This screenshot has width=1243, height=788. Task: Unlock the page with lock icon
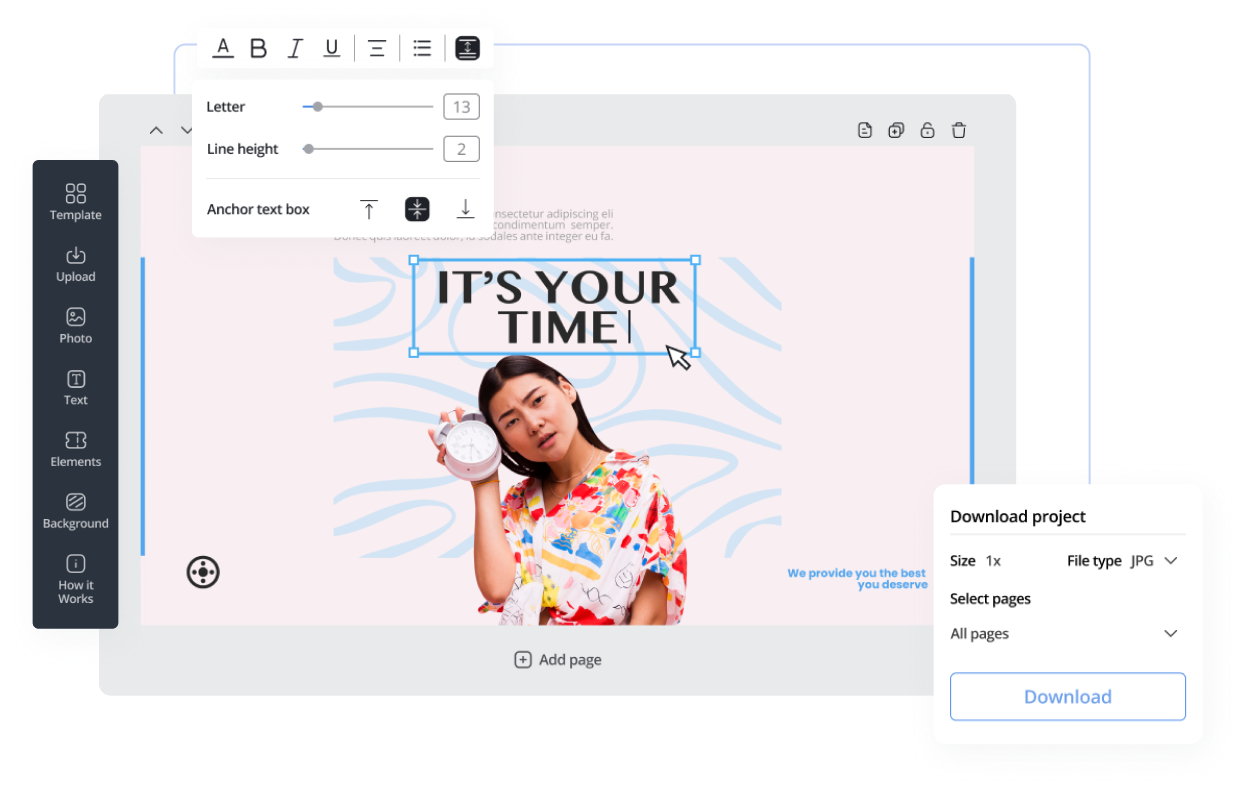[927, 130]
